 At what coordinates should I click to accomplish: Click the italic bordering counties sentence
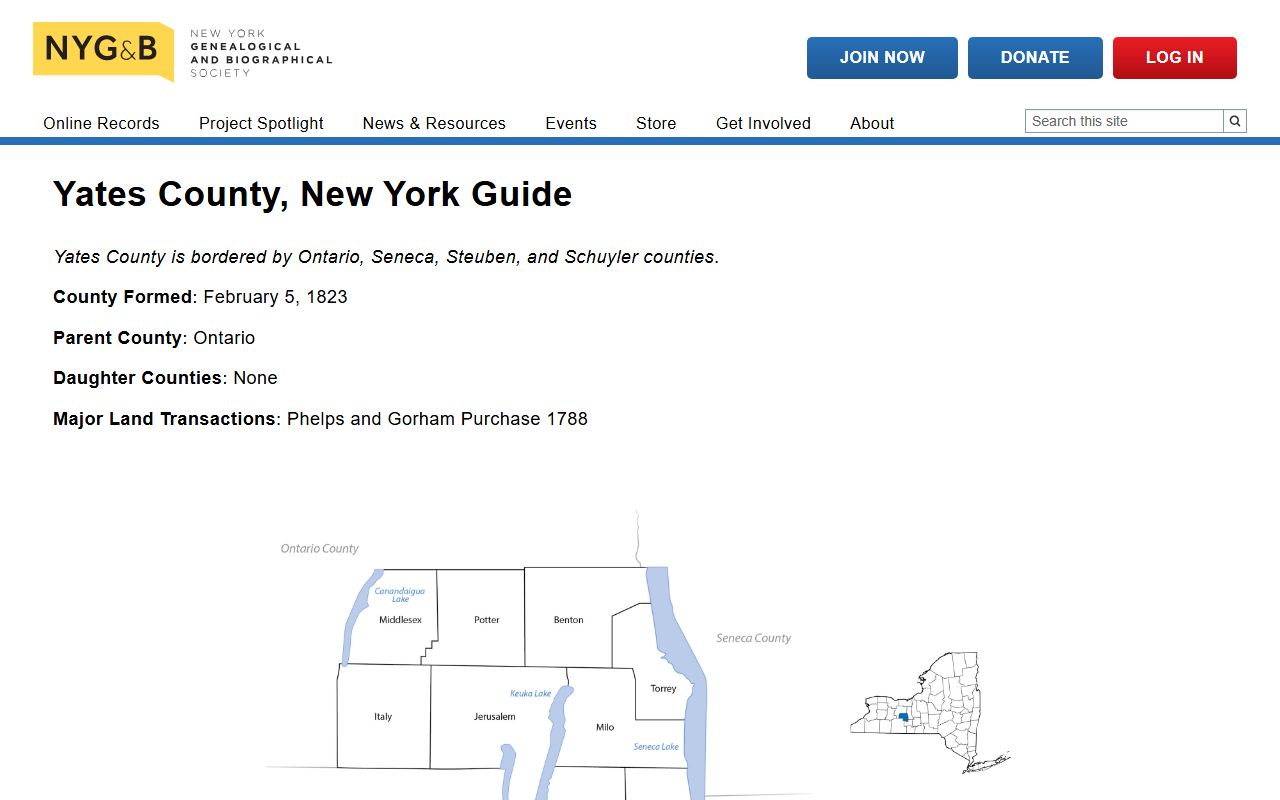tap(386, 257)
